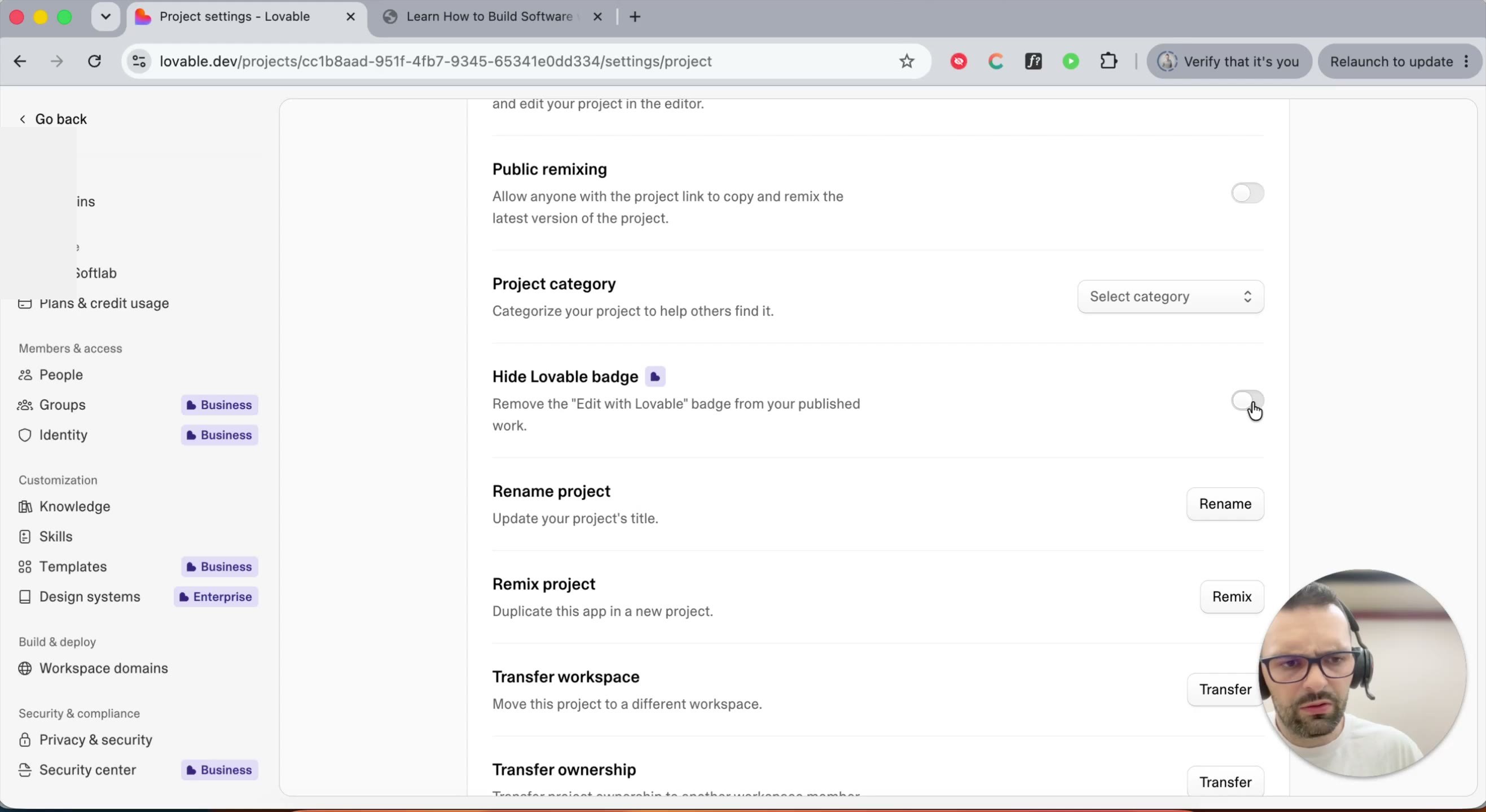Click the Privacy & security lock icon
This screenshot has height=812, width=1486.
coord(25,740)
